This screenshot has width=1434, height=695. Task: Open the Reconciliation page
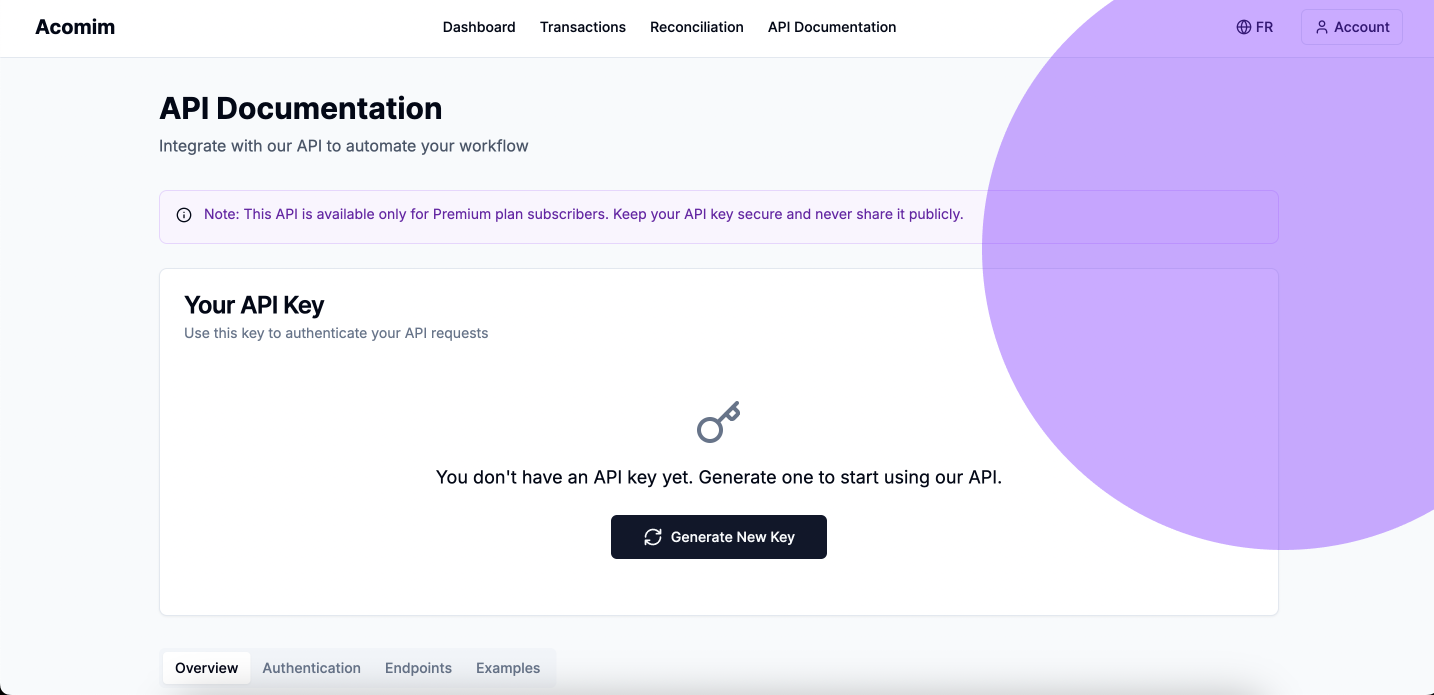click(x=697, y=27)
